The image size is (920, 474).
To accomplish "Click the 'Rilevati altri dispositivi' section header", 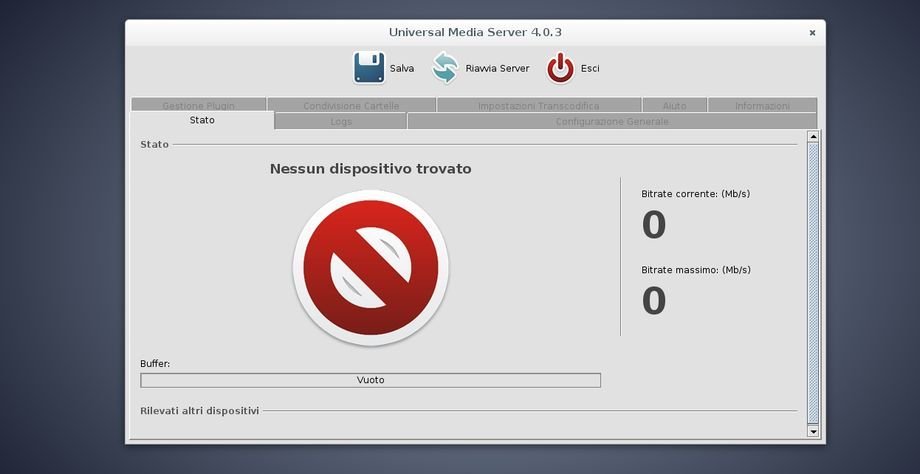I will coord(199,411).
